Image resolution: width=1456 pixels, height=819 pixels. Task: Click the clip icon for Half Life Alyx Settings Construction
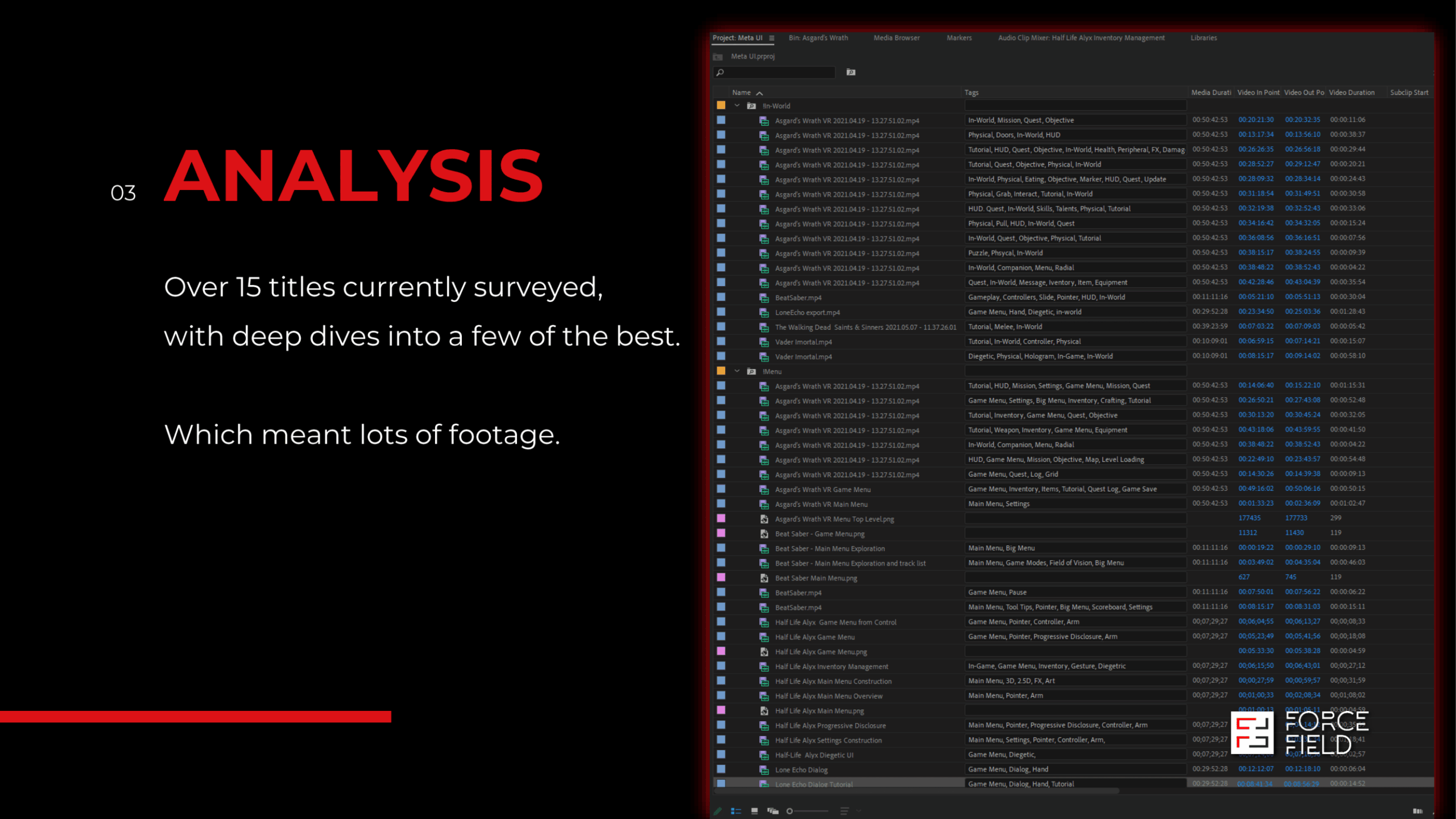(764, 741)
